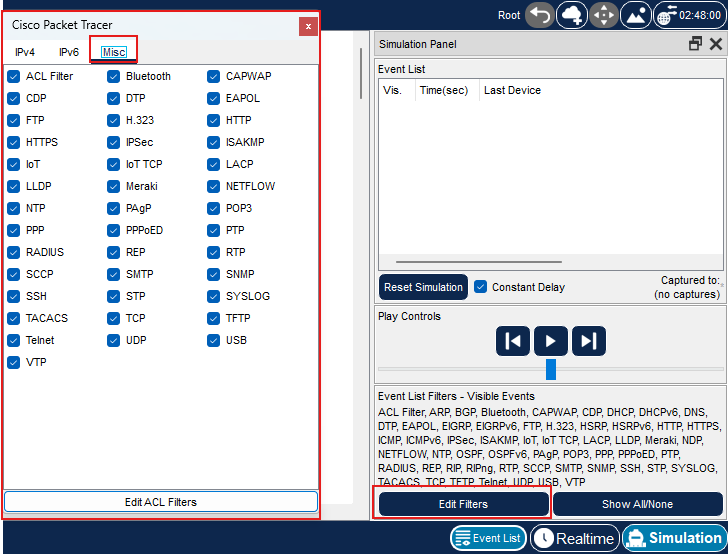728x554 pixels.
Task: Toggle the H.323 checkbox
Action: (113, 120)
